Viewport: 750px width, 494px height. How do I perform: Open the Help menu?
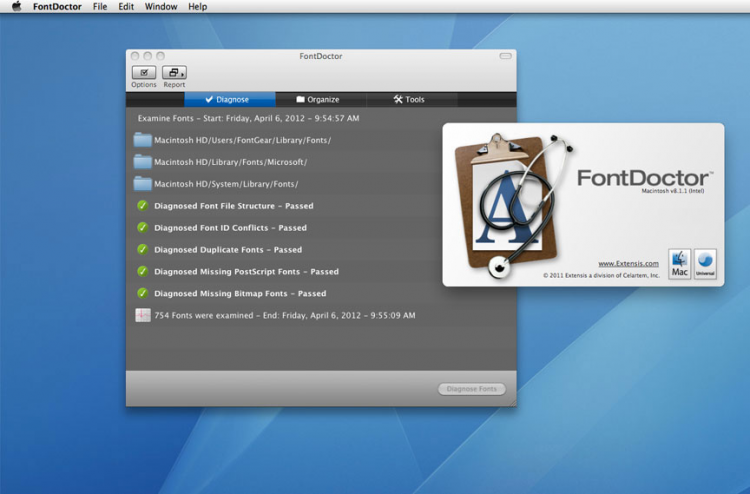pos(198,7)
